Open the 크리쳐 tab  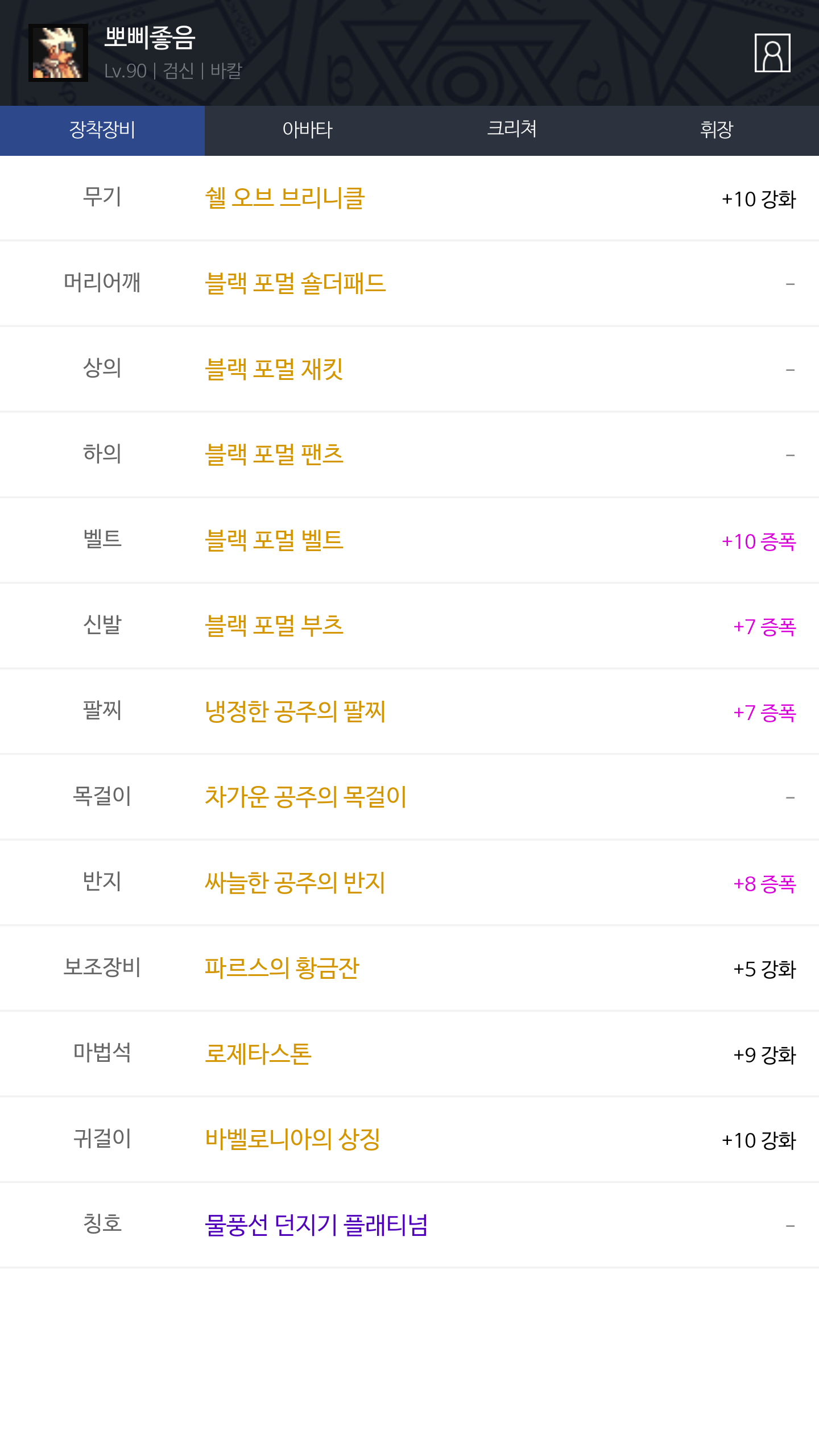(x=512, y=130)
